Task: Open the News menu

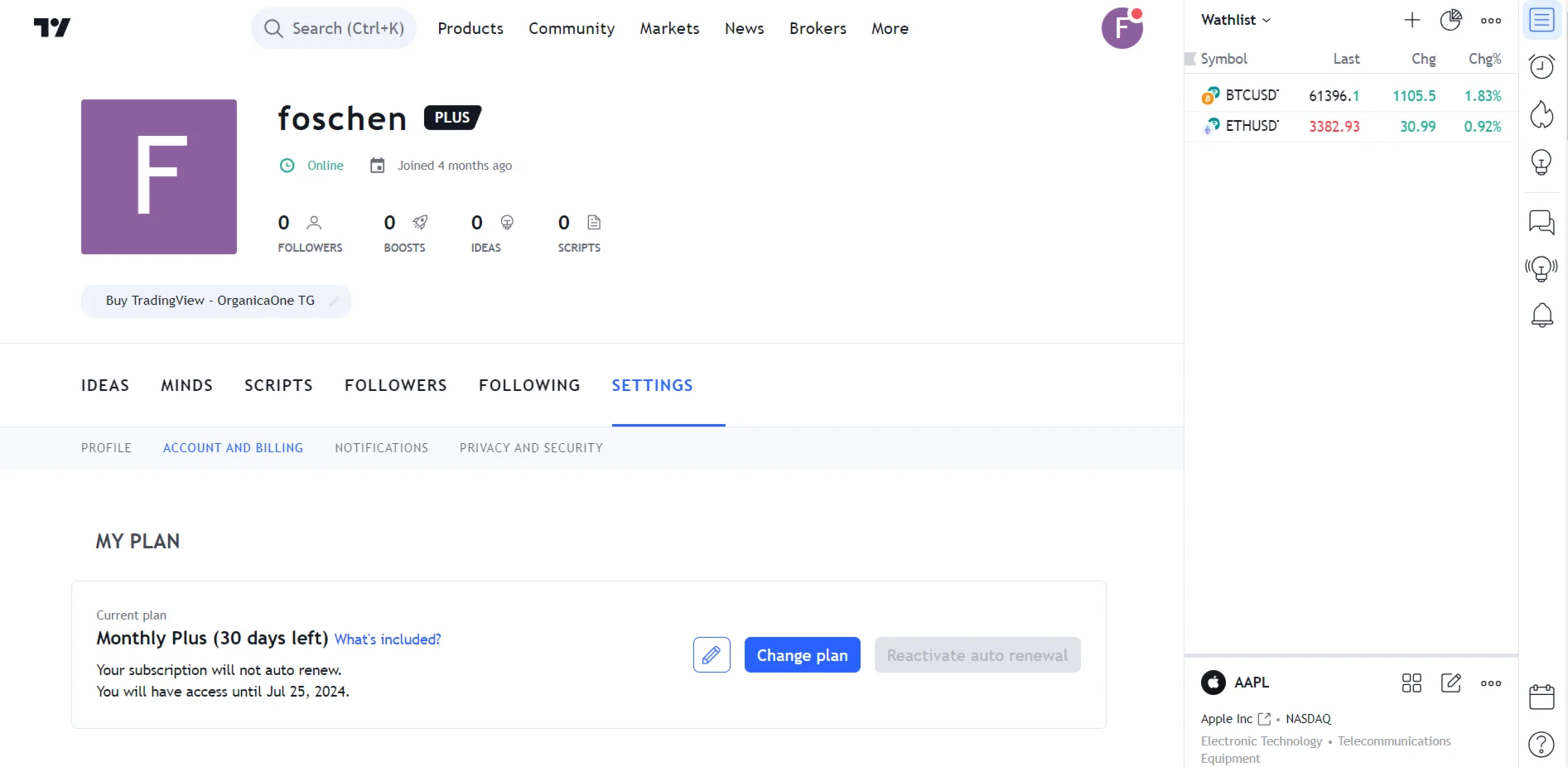Action: [x=745, y=28]
